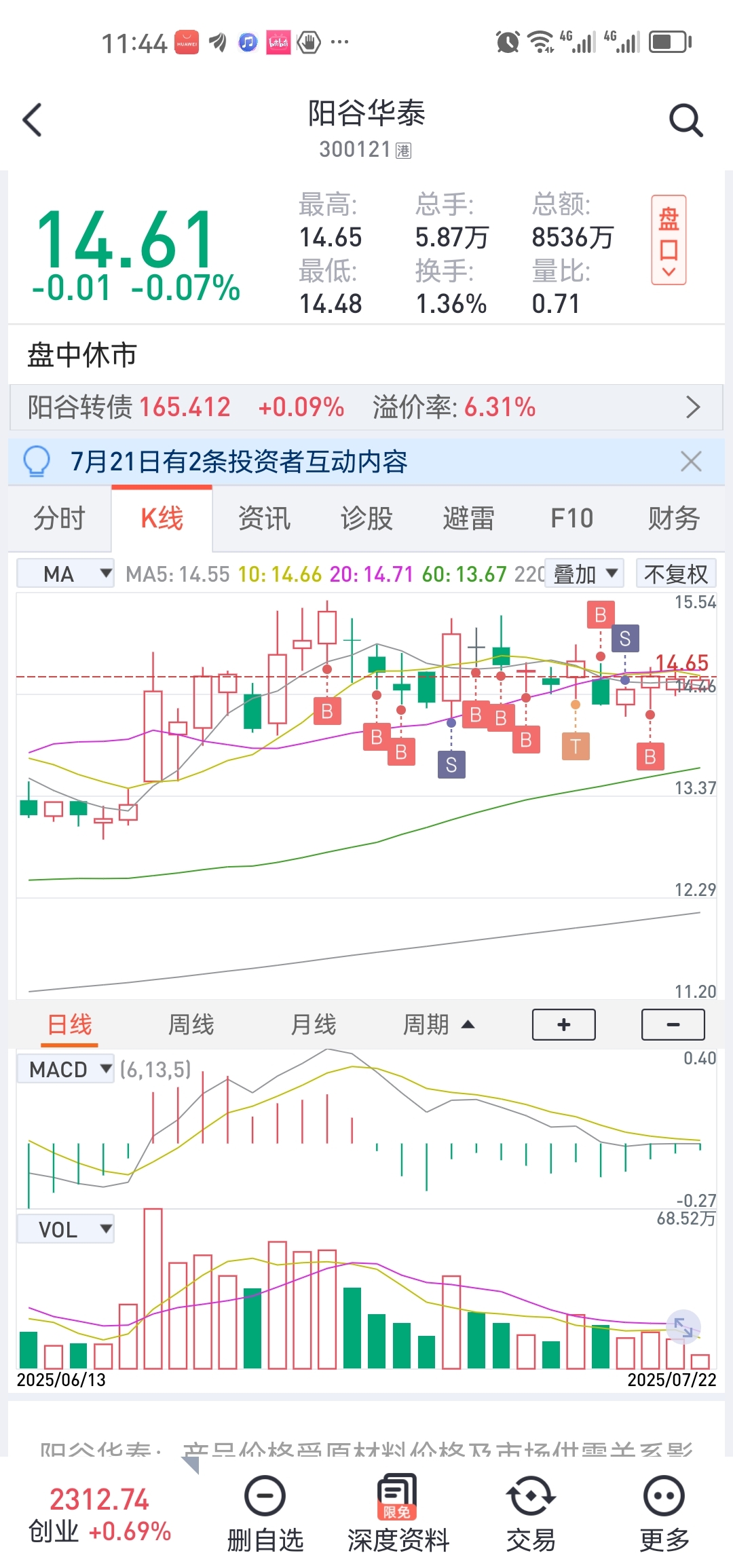Tap the Huawei notification icon
The width and height of the screenshot is (733, 1568).
pyautogui.click(x=187, y=42)
